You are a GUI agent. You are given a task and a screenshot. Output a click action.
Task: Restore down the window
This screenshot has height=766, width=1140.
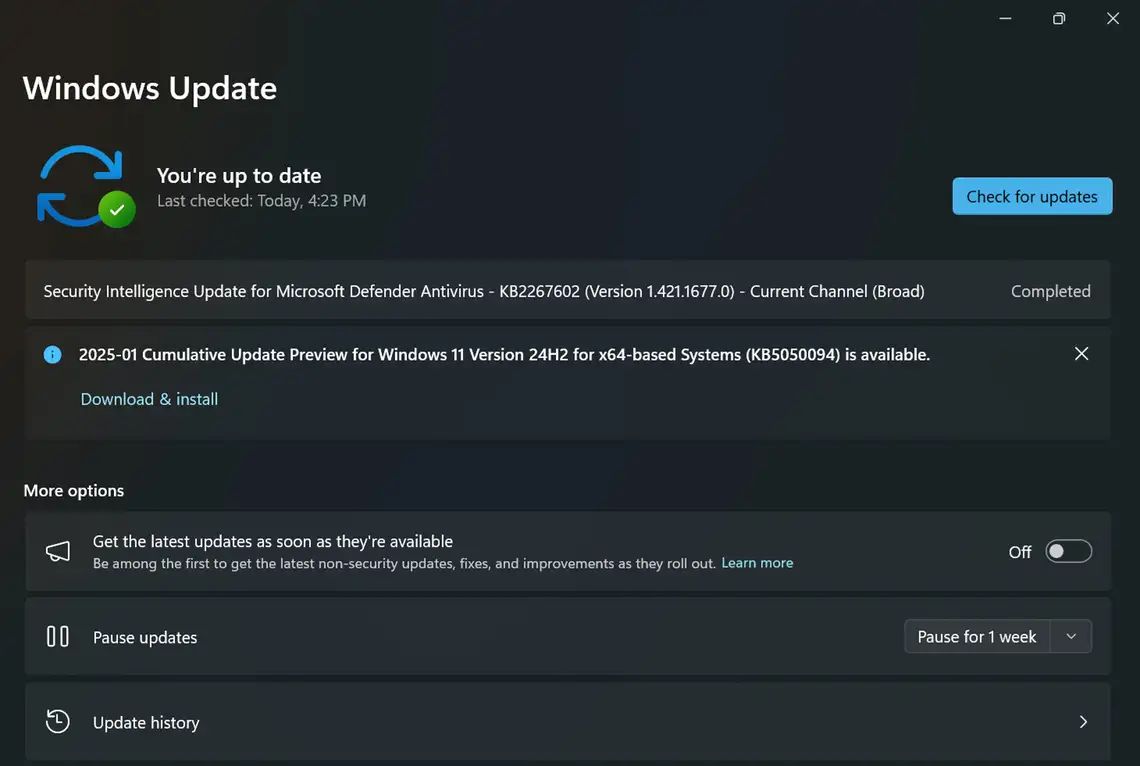pos(1059,18)
